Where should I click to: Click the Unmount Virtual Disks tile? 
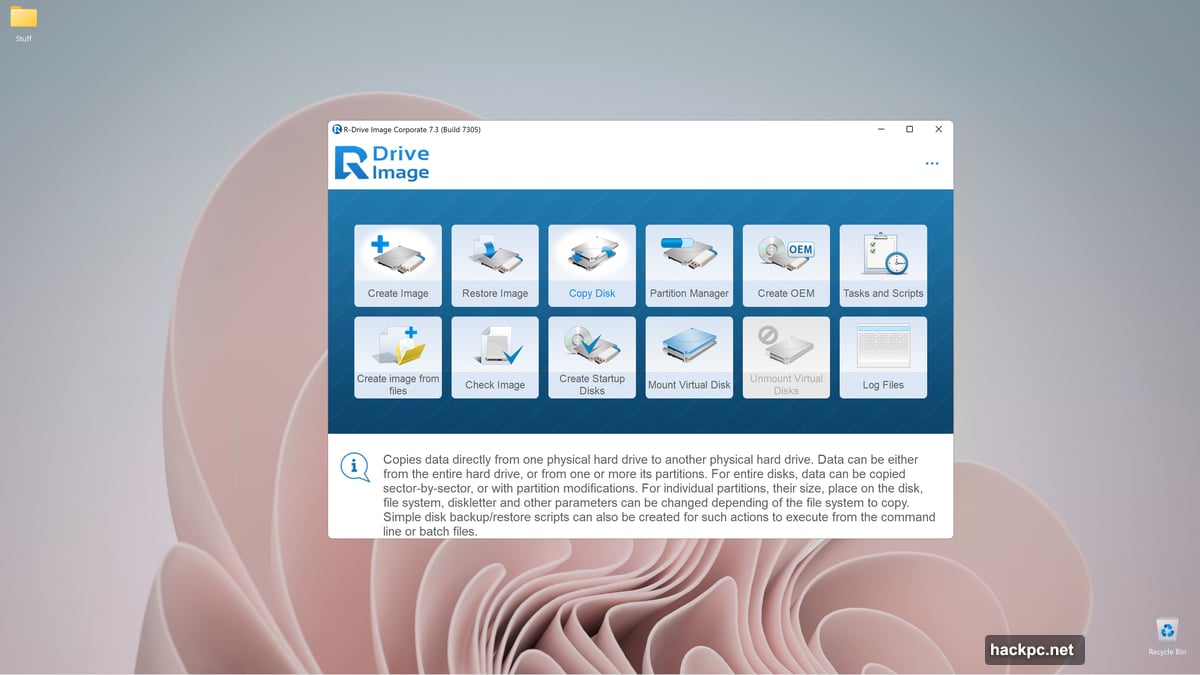click(786, 357)
